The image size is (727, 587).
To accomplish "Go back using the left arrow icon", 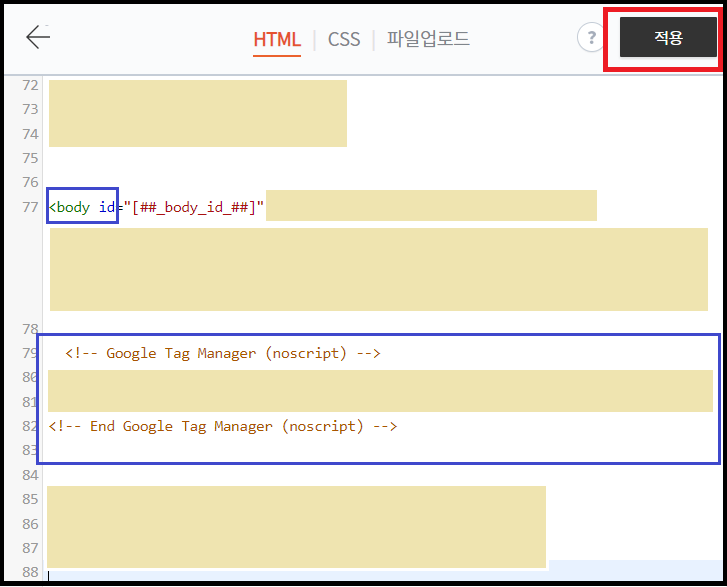I will tap(38, 37).
